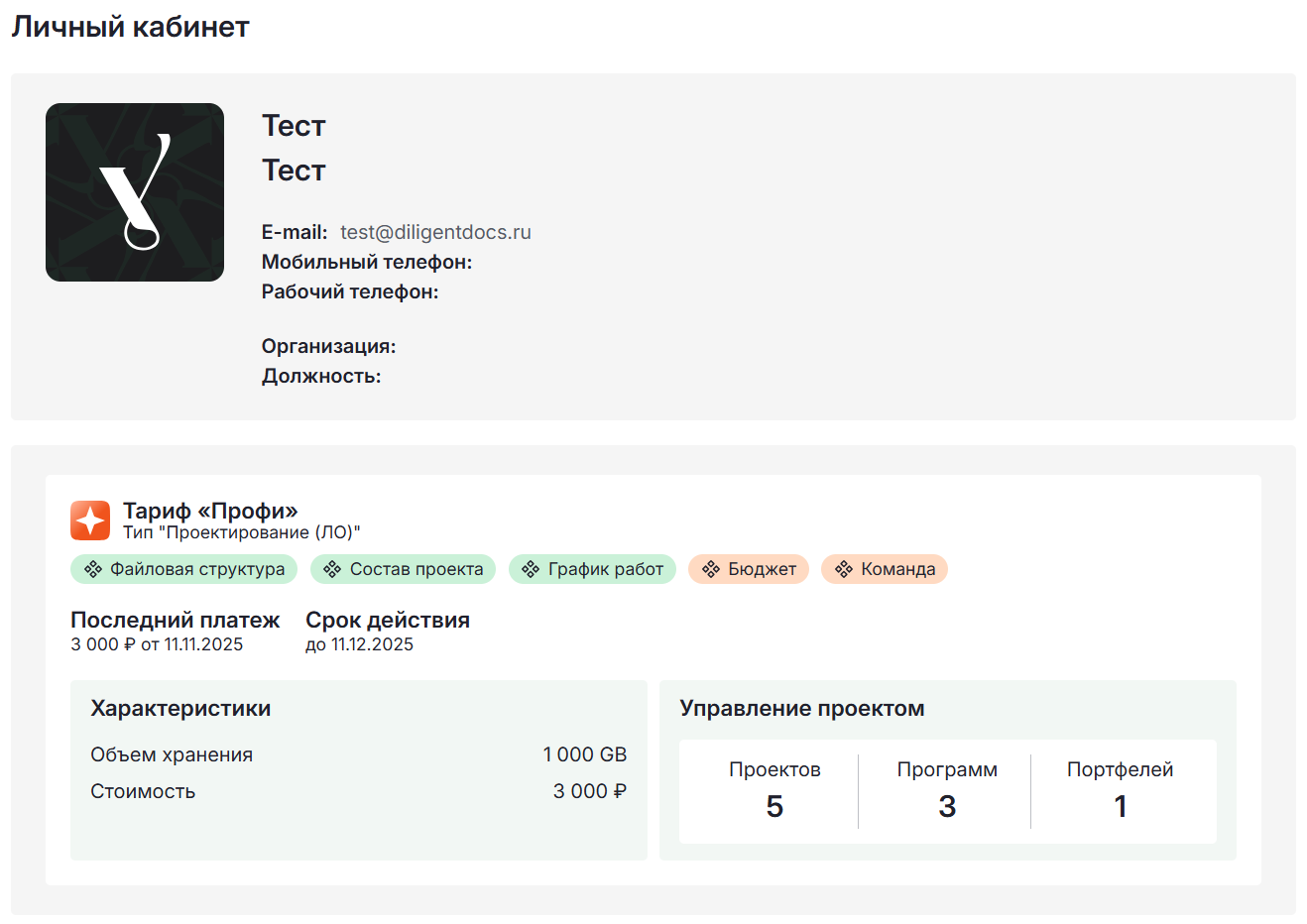The width and height of the screenshot is (1307, 924).
Task: Click the icon in Файловая структура tag
Action: point(92,569)
